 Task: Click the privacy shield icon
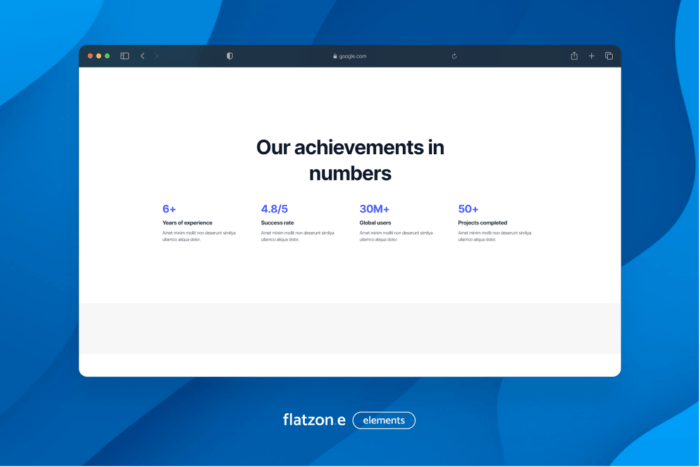click(230, 56)
